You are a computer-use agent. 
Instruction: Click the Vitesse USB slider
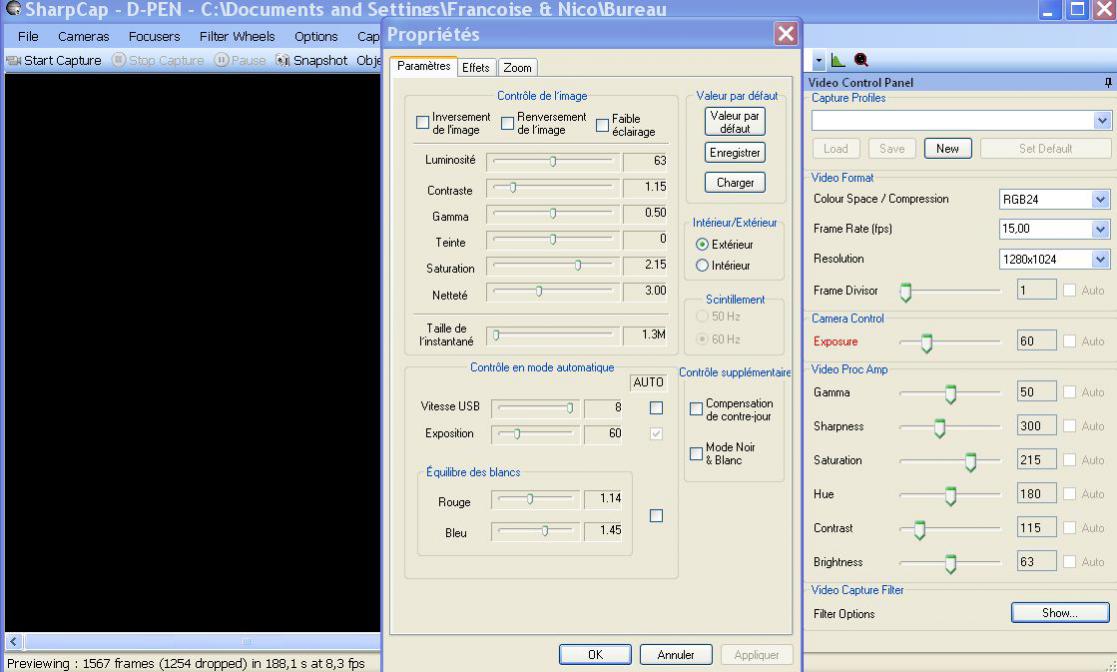pyautogui.click(x=535, y=408)
